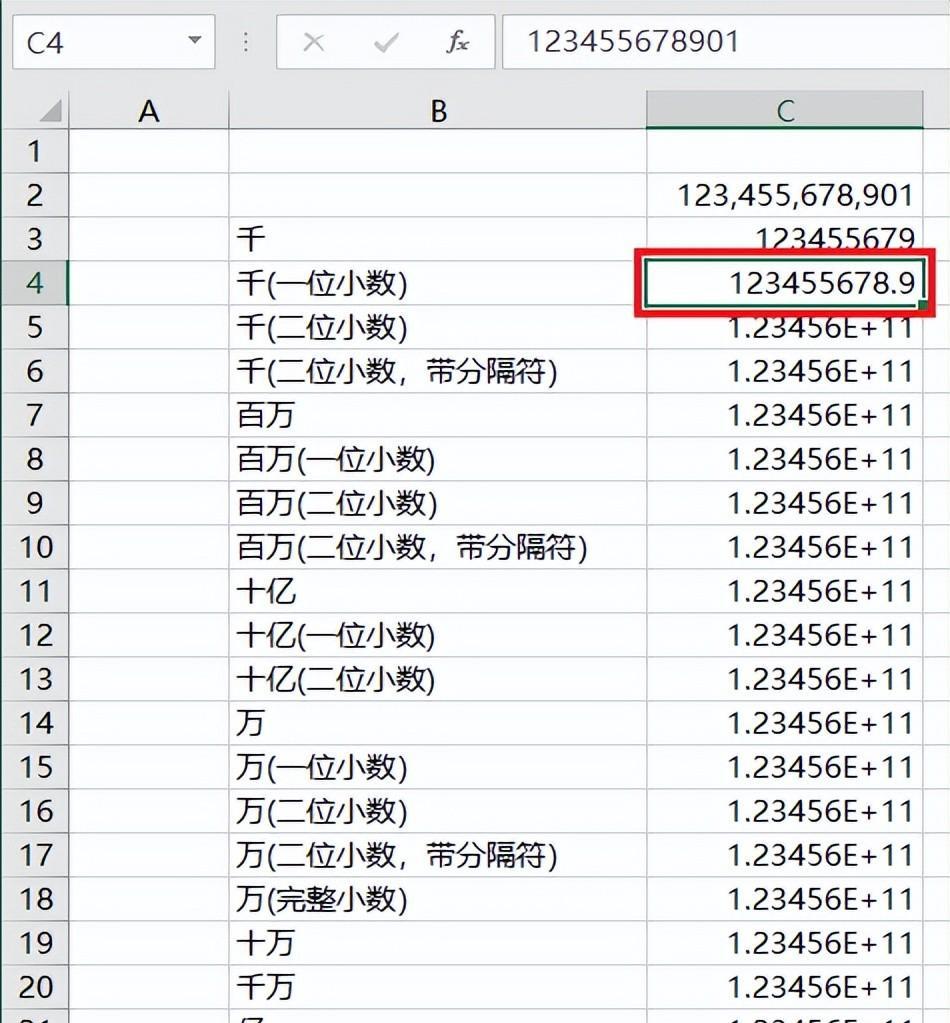Select row 16 header
Viewport: 950px width, 1023px height.
[x=35, y=811]
